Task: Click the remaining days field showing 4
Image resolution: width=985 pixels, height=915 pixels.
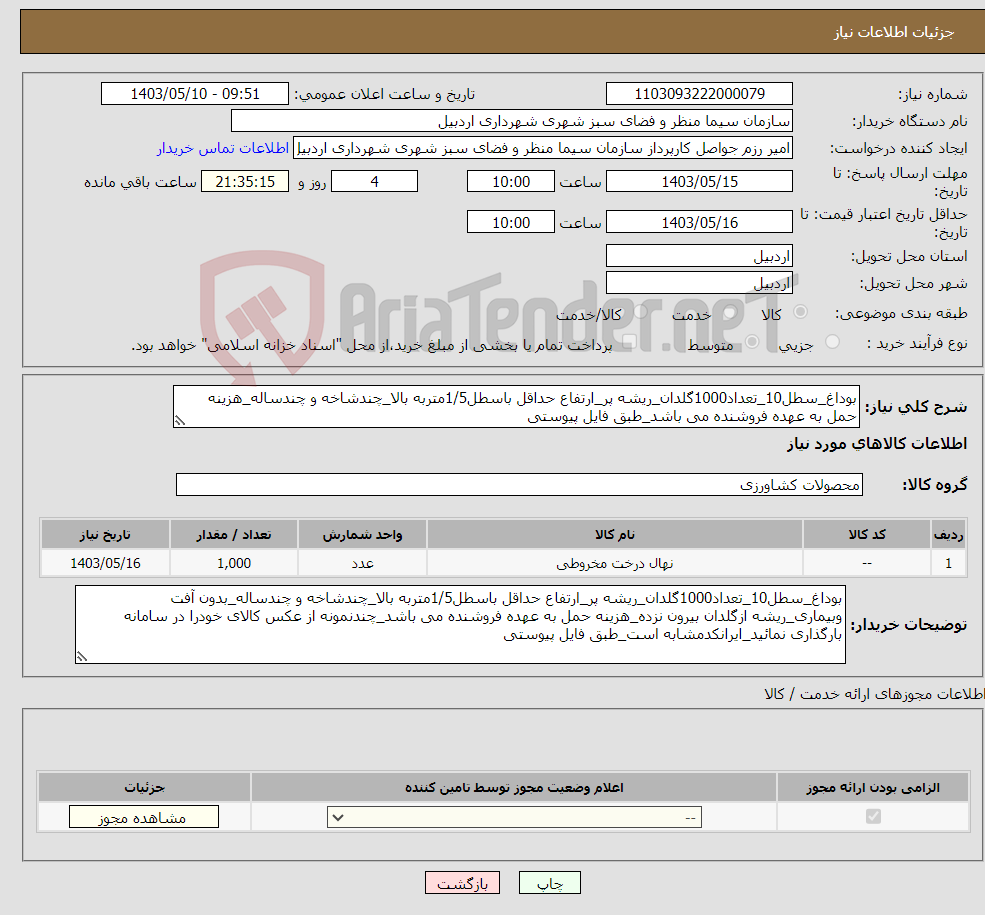Action: point(374,181)
